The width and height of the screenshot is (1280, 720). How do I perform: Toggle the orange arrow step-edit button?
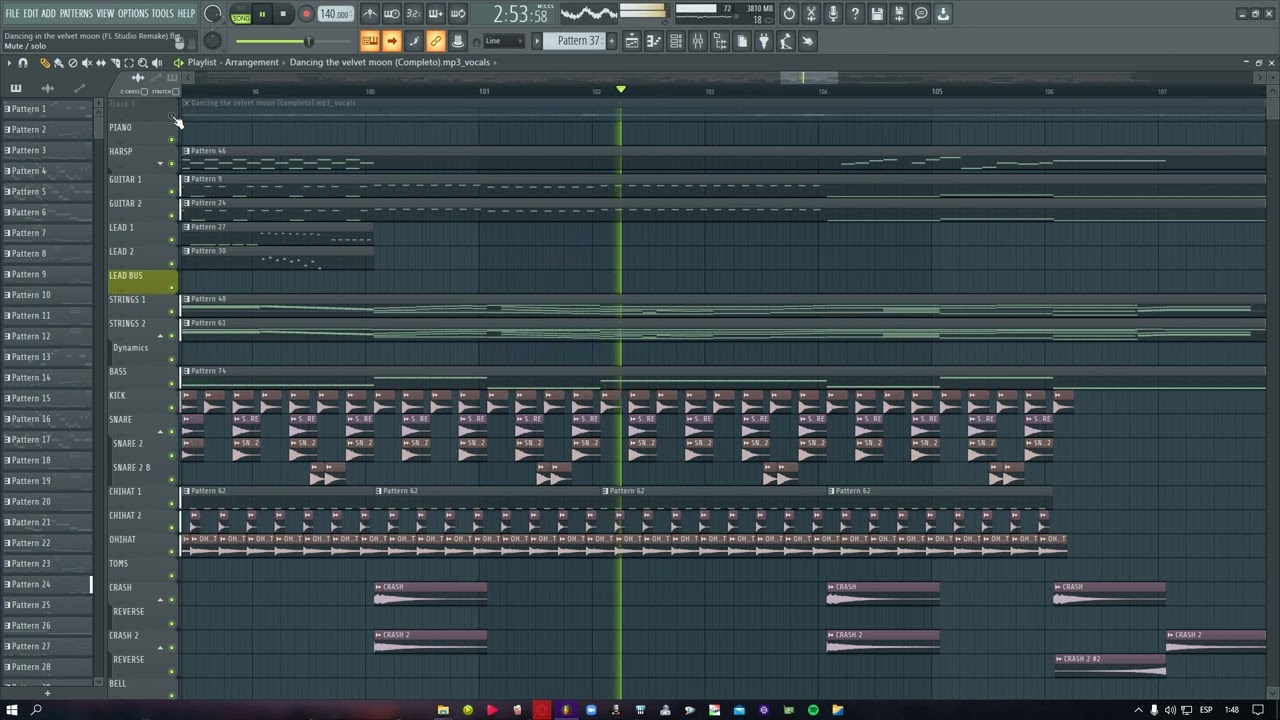coord(392,41)
